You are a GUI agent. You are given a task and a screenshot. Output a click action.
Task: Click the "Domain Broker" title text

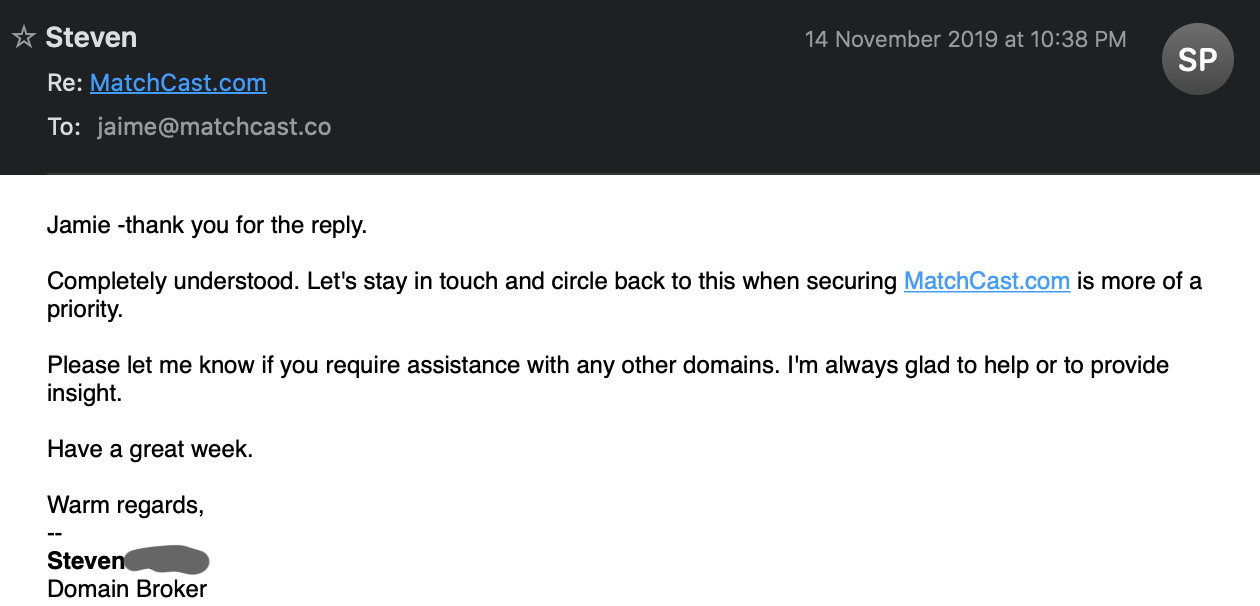pyautogui.click(x=127, y=588)
